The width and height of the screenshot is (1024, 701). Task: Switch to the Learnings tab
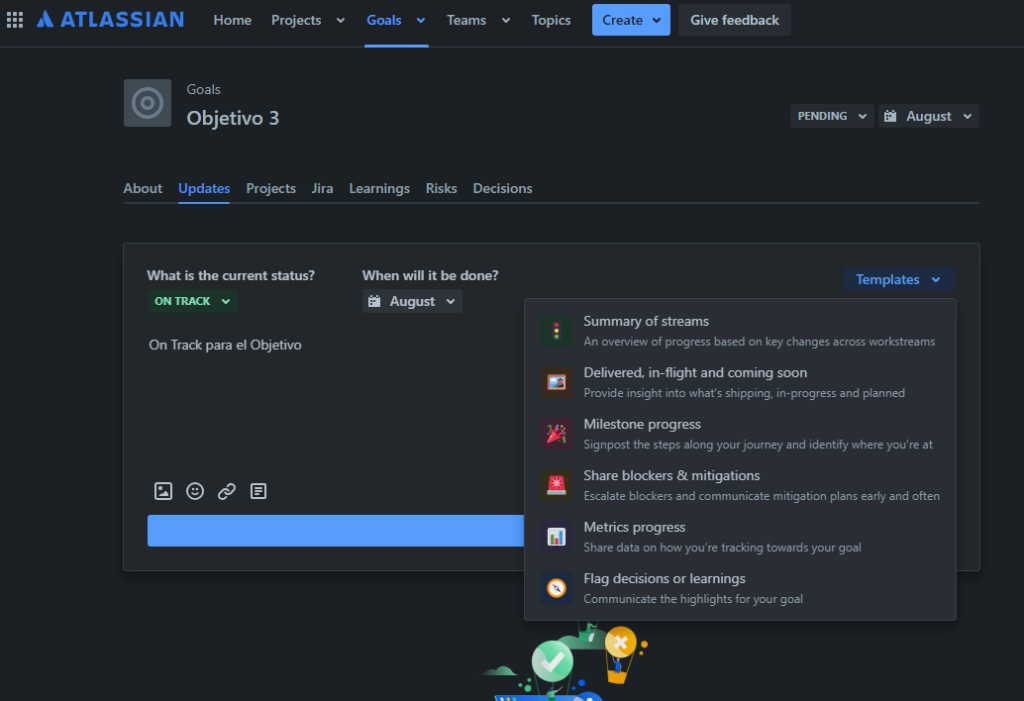tap(379, 188)
